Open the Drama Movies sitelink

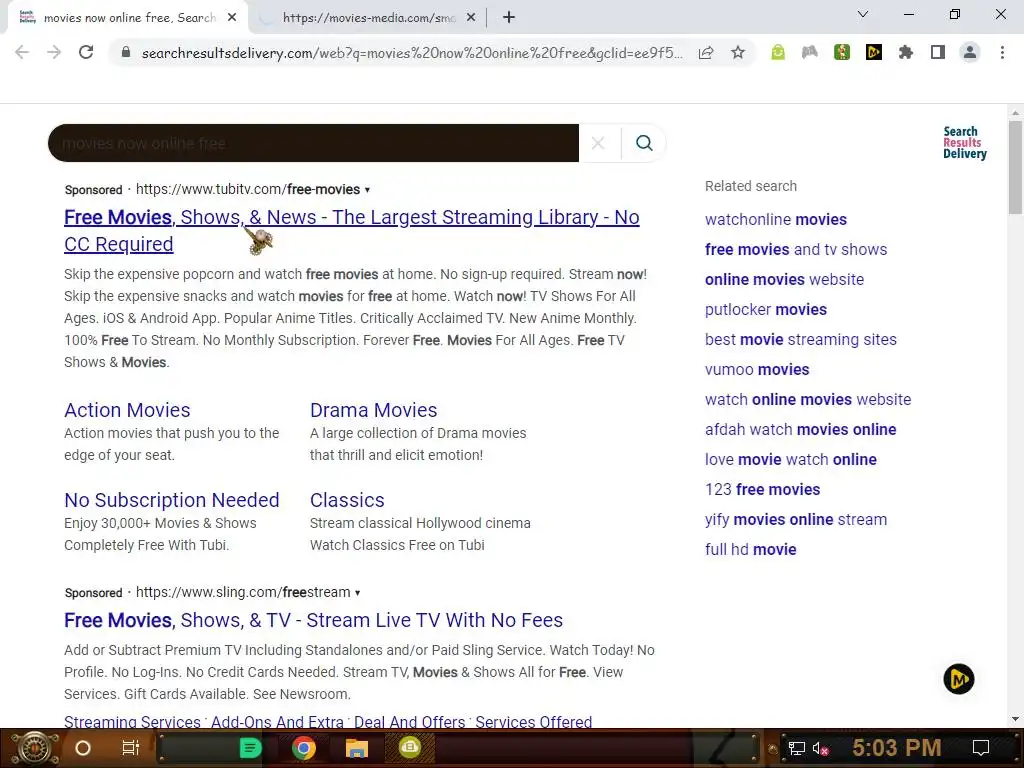pos(374,410)
